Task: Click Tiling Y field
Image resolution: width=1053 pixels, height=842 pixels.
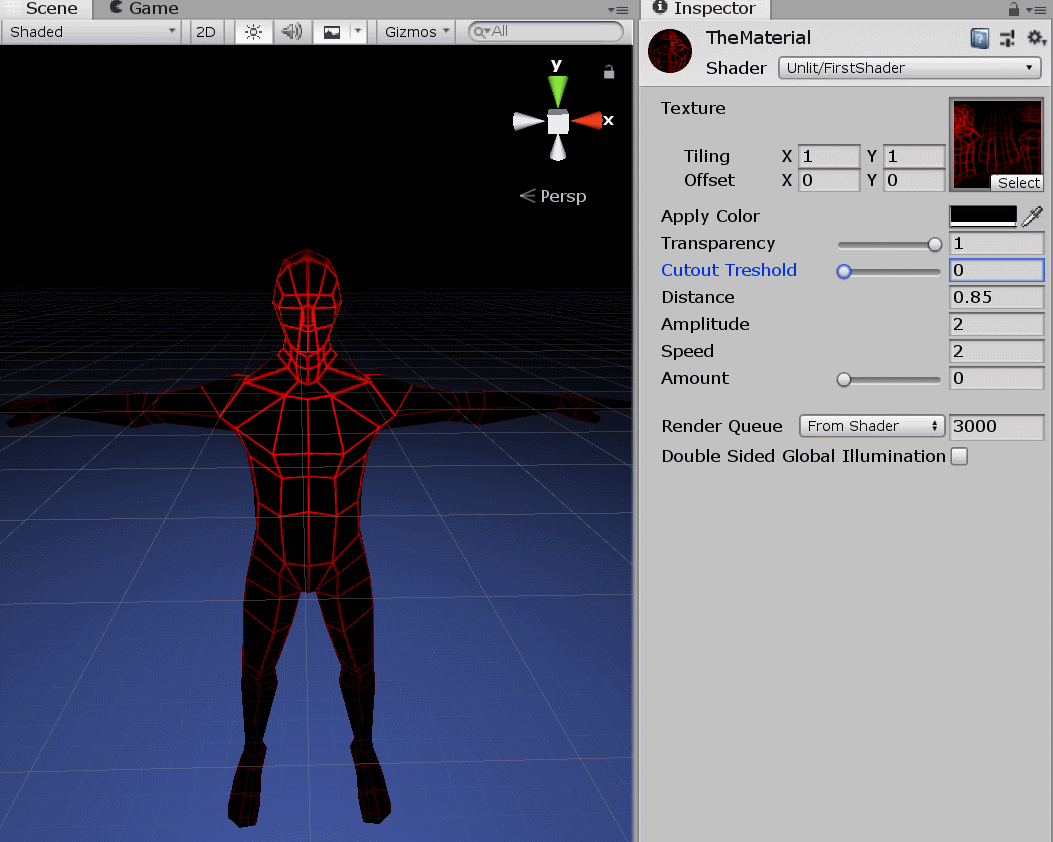Action: click(x=914, y=156)
